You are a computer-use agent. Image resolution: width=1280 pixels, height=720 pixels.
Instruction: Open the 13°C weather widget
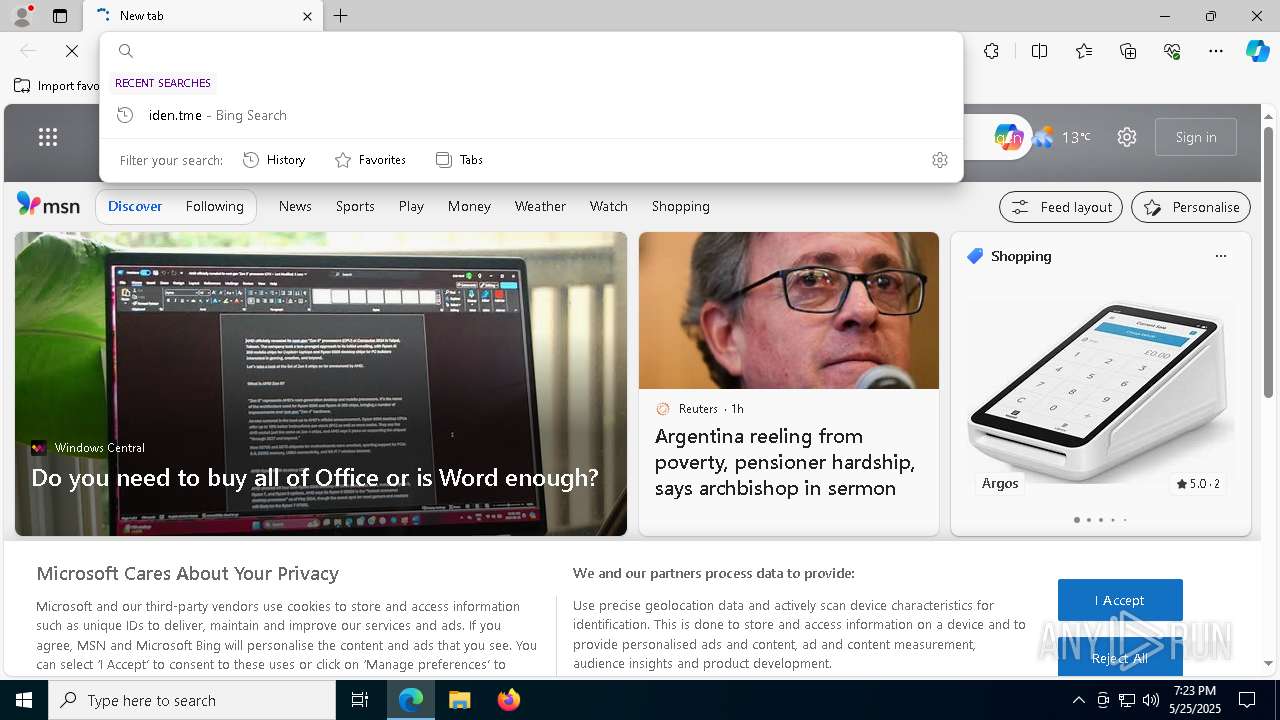[1062, 137]
